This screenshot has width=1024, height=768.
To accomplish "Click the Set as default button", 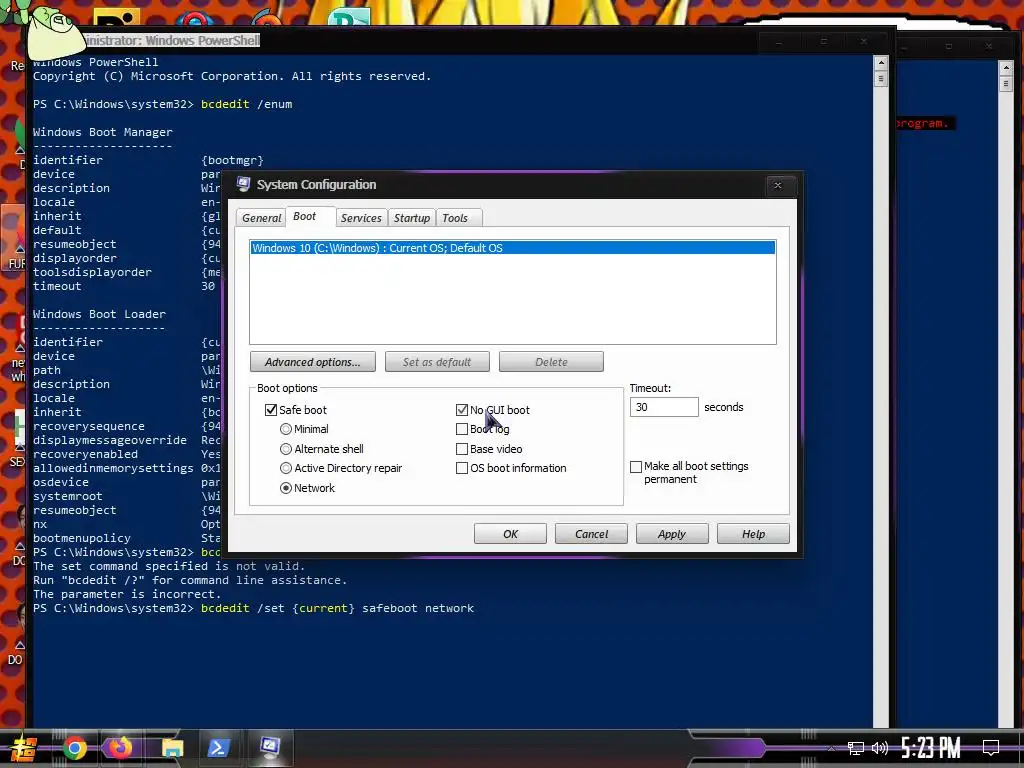I will 437,362.
